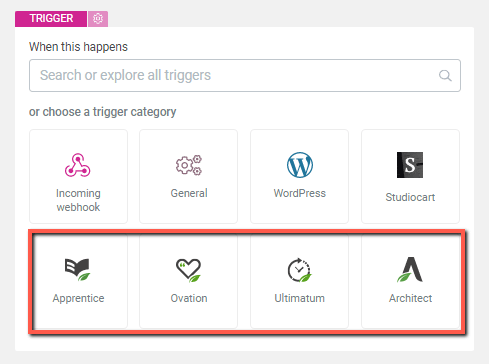Choose the Ovation heart icon
489x364 pixels.
point(189,270)
